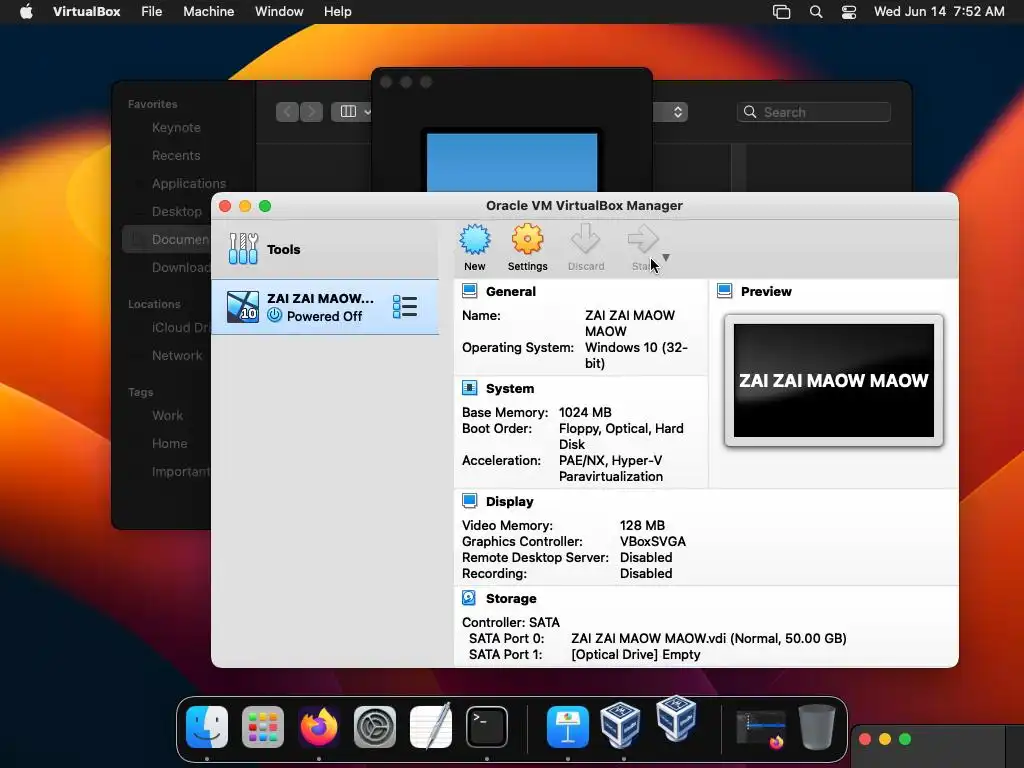Select Recents in Finder sidebar
The image size is (1024, 768).
pyautogui.click(x=176, y=155)
